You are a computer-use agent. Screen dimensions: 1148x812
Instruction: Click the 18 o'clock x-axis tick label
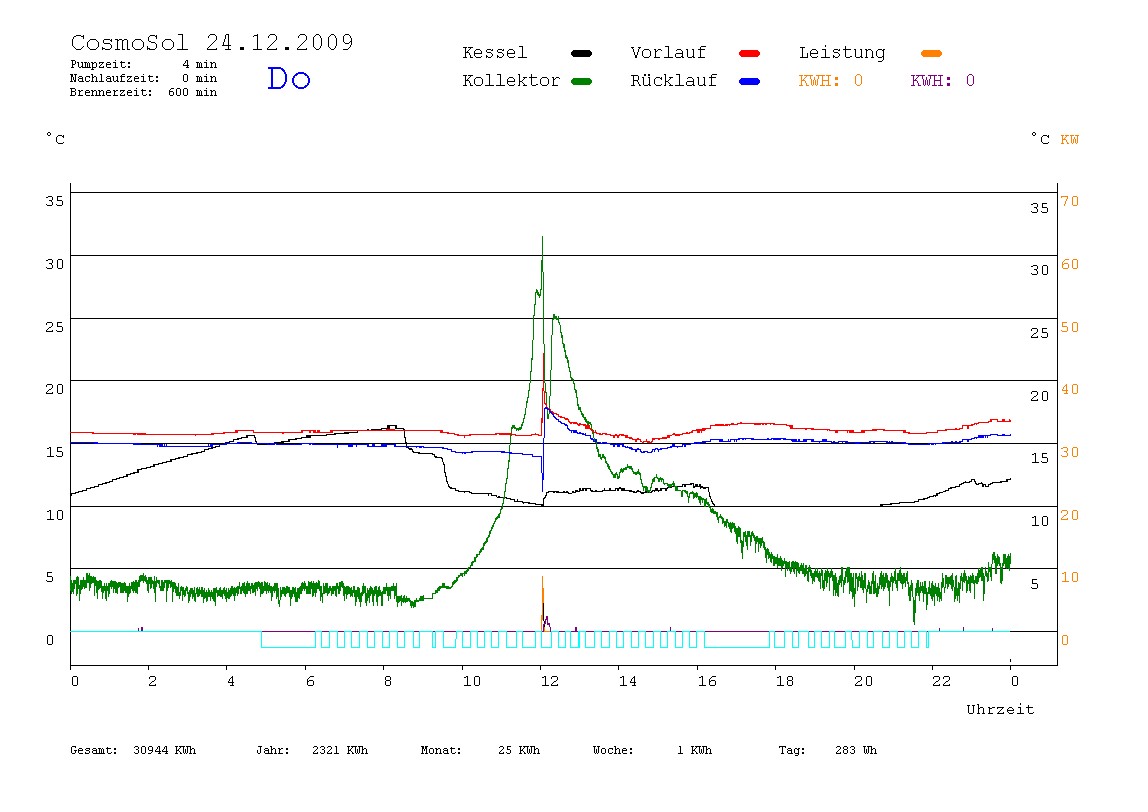[x=784, y=682]
